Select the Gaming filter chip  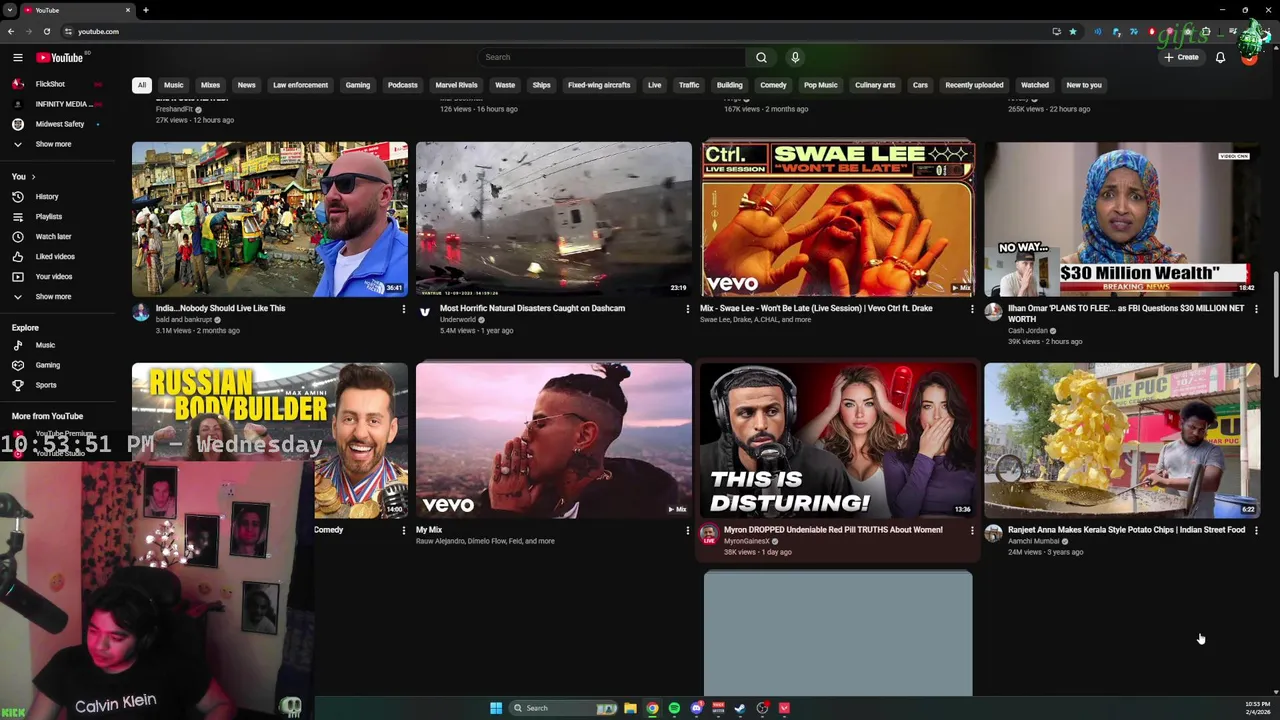(x=357, y=85)
